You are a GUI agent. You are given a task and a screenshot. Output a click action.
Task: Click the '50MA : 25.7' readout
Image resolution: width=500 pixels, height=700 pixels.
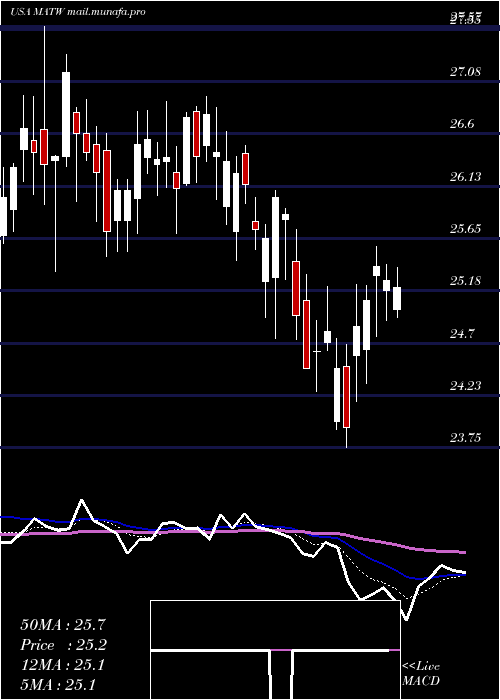click(x=64, y=625)
